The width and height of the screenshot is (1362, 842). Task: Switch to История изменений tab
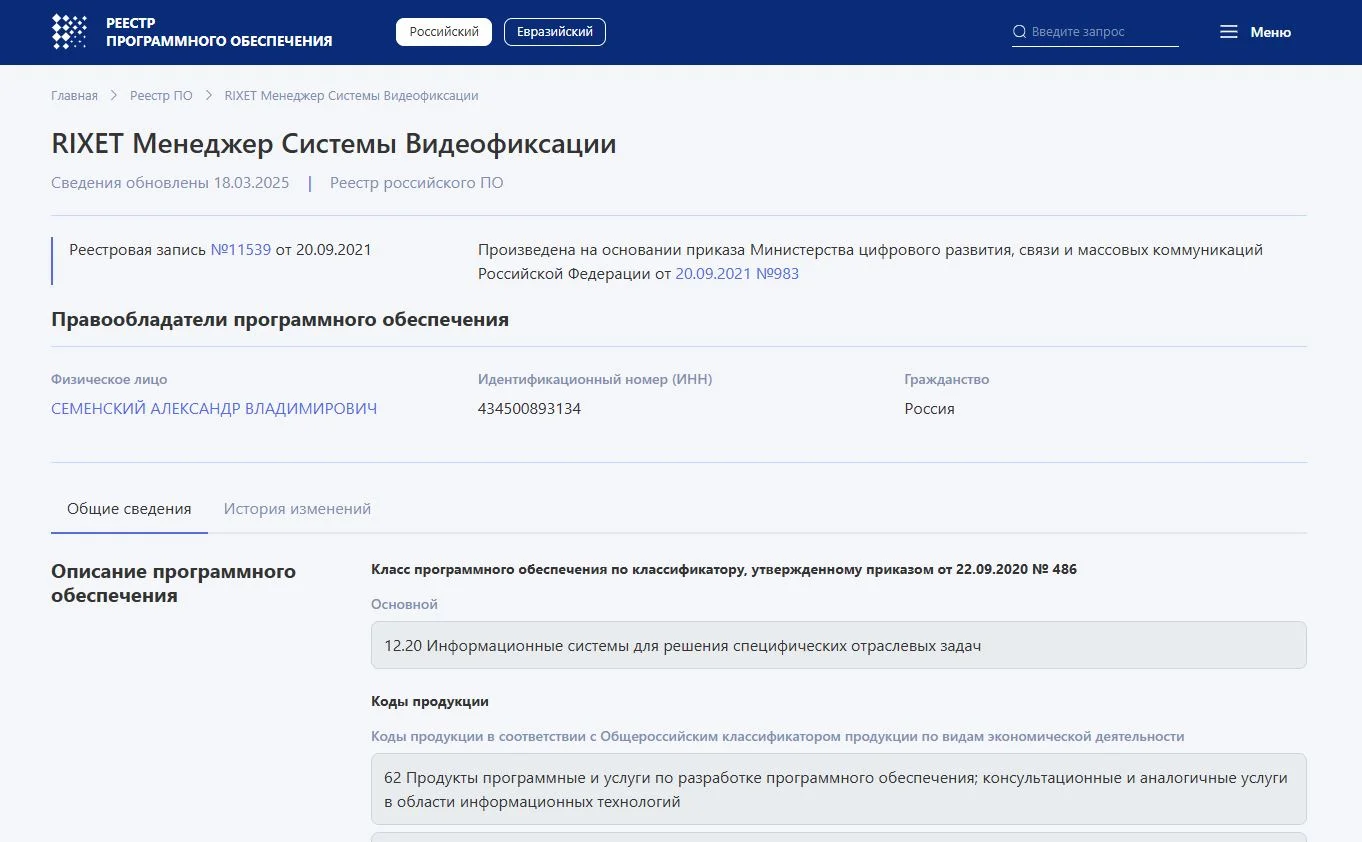tap(297, 509)
